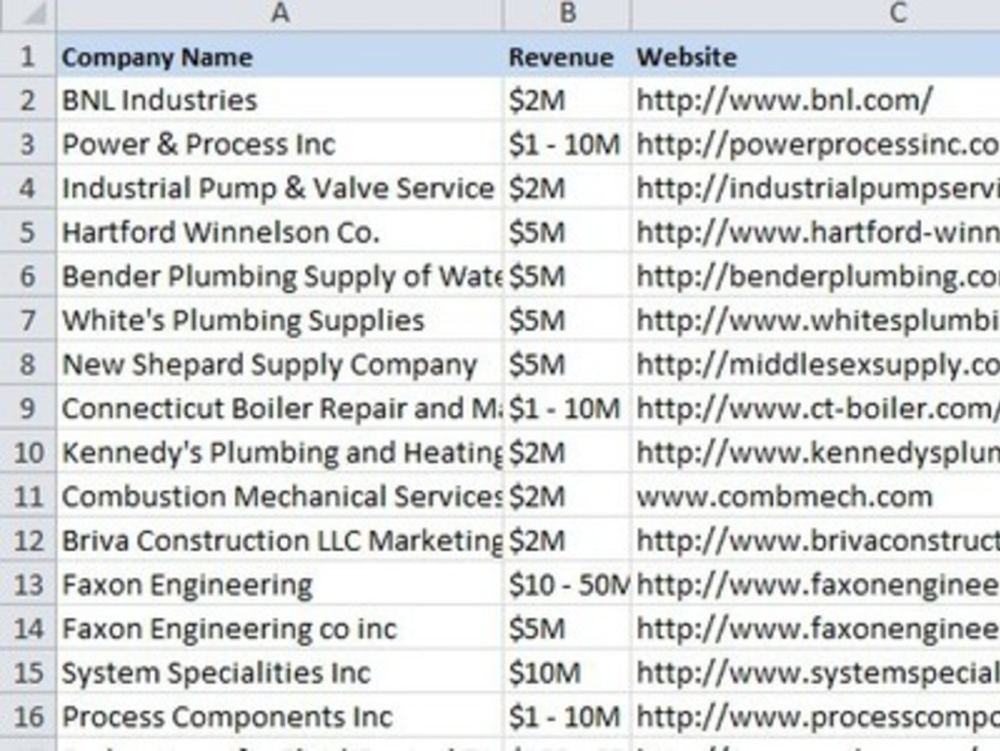Select Briva Construction LLC Marketing cell
This screenshot has height=751, width=1000.
click(280, 540)
